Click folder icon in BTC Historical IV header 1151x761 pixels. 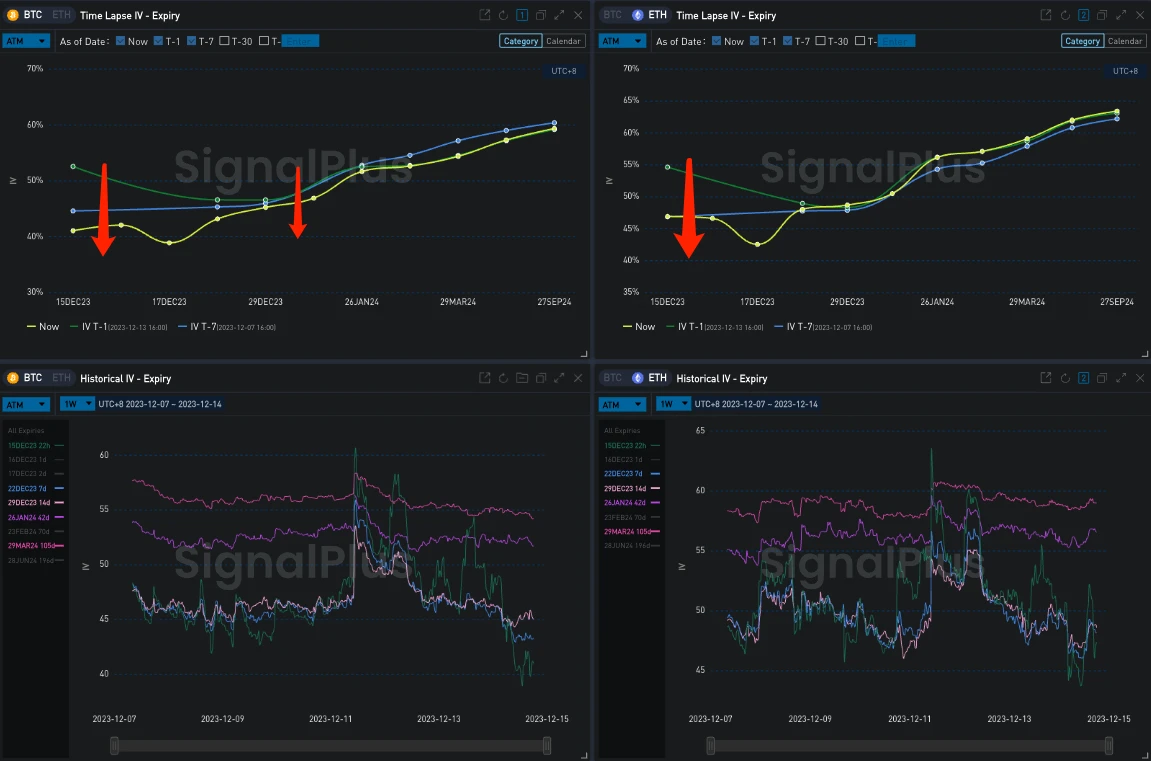tap(522, 378)
